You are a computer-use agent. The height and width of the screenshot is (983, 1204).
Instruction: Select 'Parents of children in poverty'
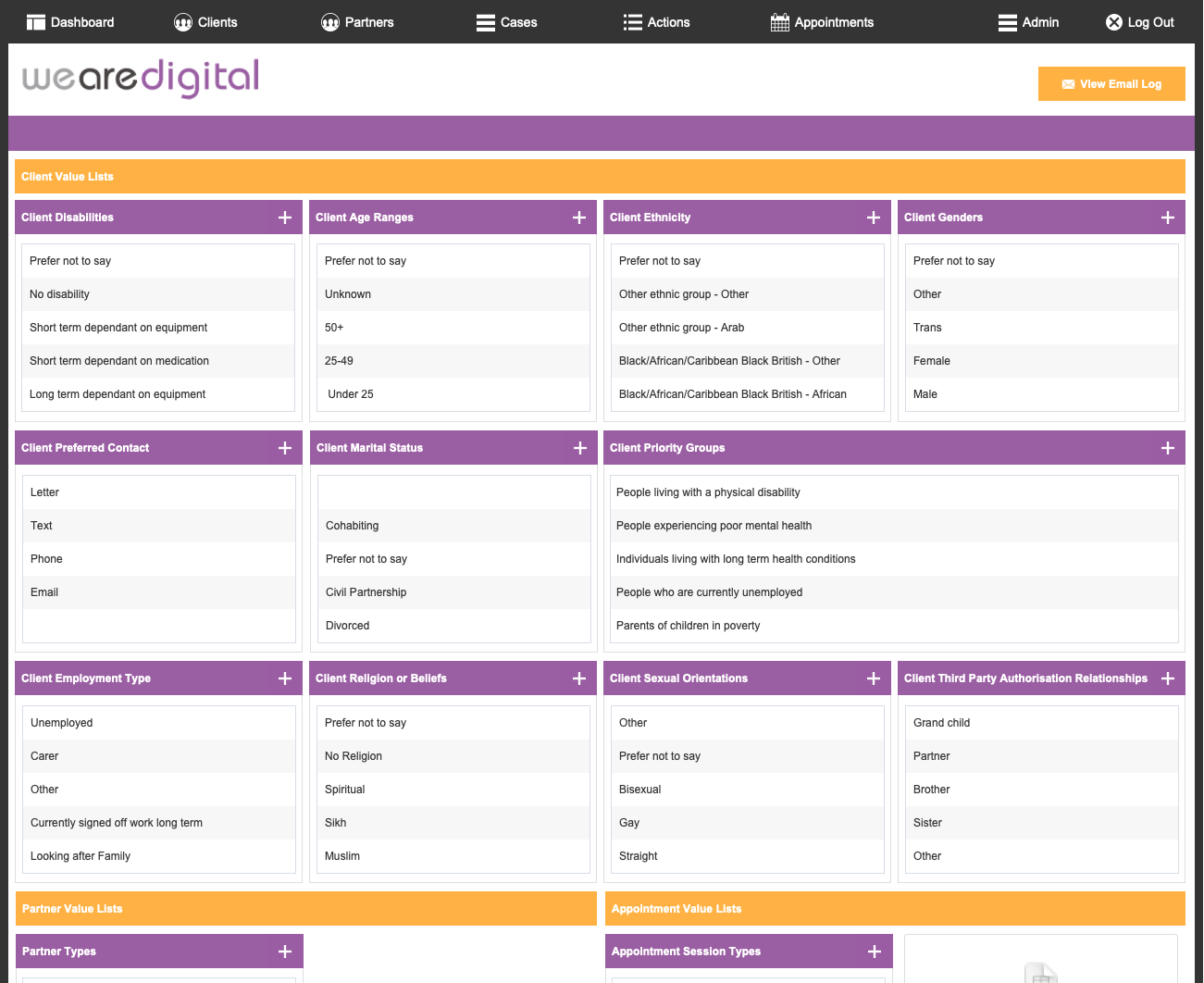click(x=893, y=626)
